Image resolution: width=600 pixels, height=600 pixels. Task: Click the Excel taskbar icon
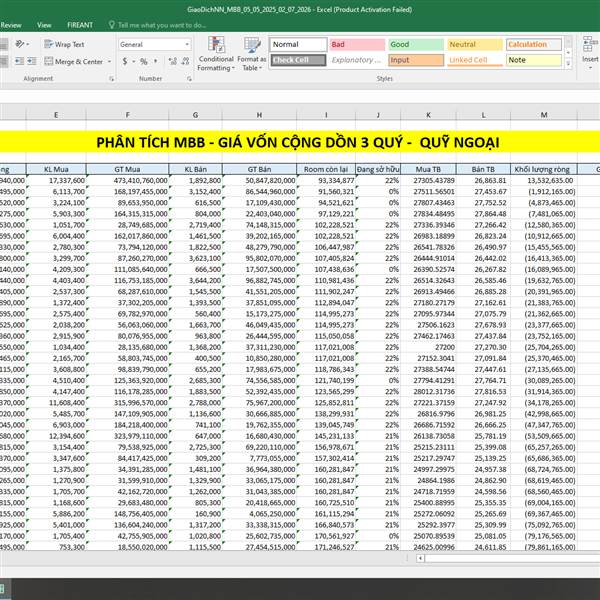(x=2, y=589)
